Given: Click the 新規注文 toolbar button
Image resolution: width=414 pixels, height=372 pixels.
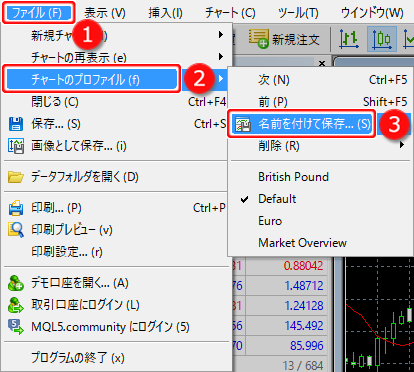Looking at the screenshot, I should point(284,39).
